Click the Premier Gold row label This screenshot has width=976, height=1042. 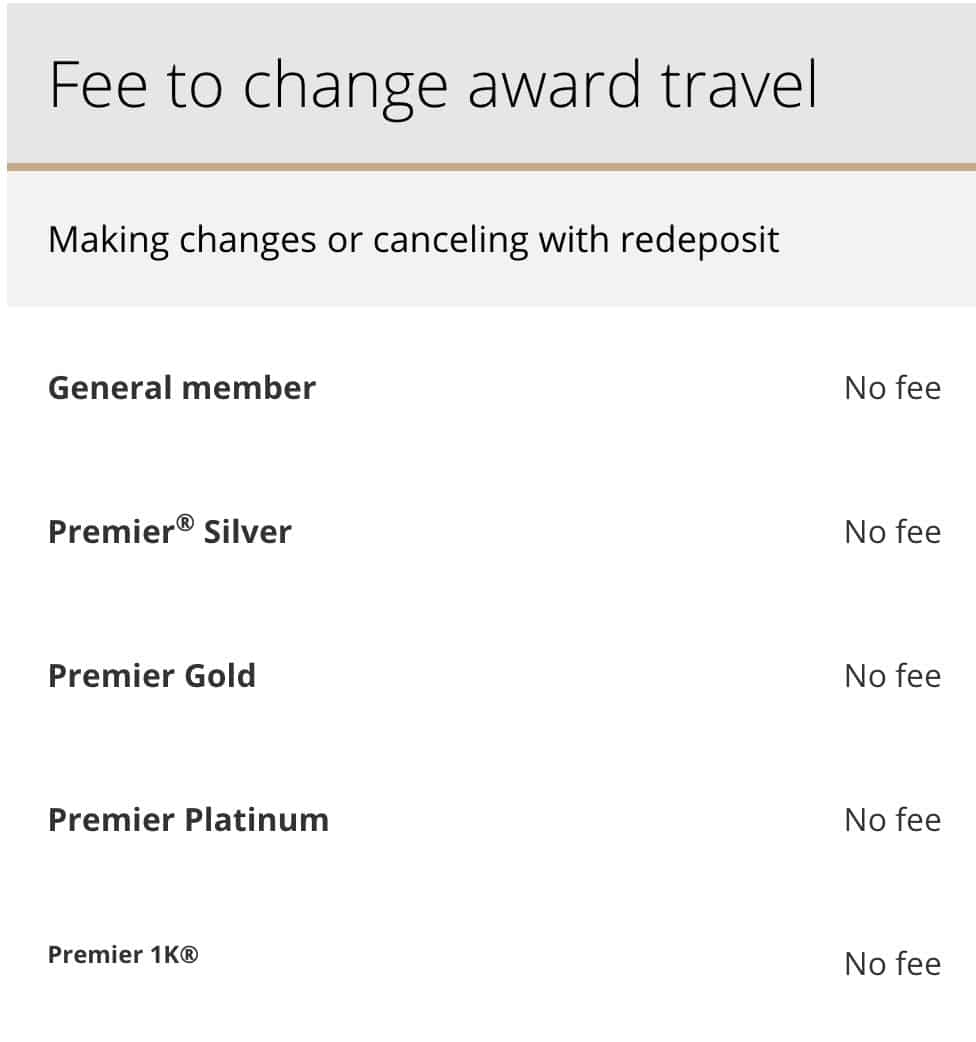tap(152, 676)
